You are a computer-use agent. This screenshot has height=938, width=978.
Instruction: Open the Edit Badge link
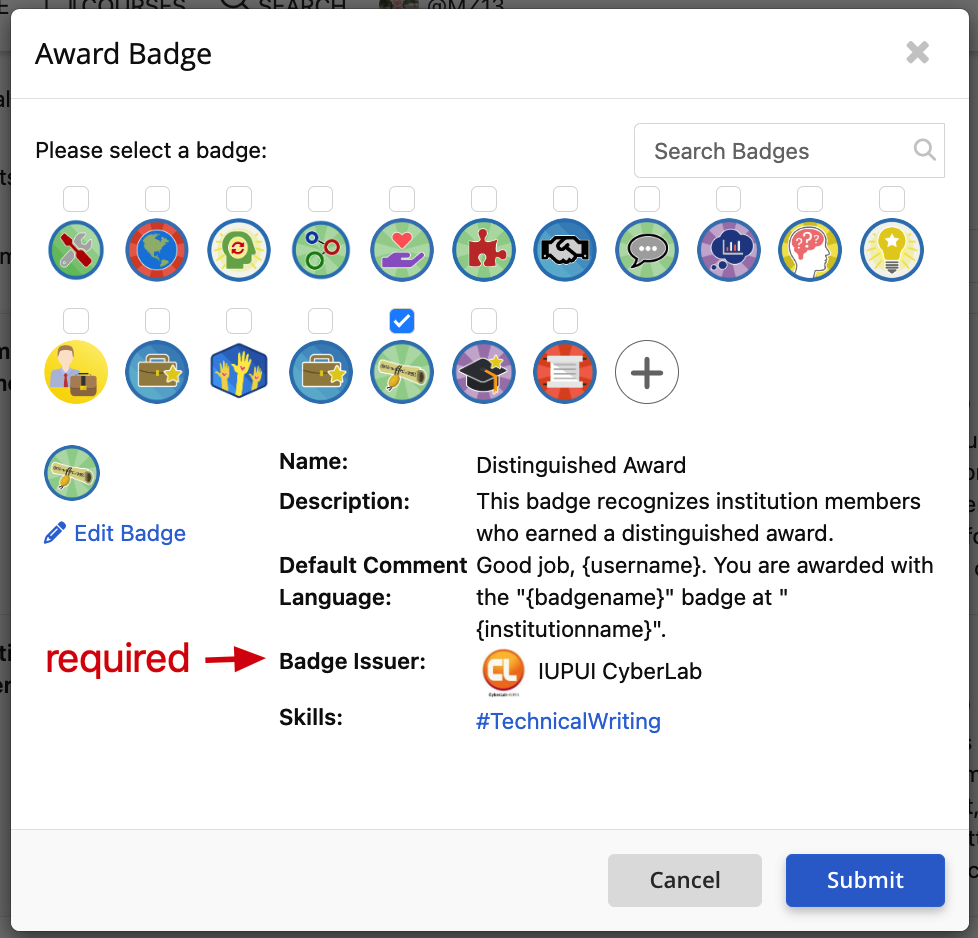coord(115,533)
